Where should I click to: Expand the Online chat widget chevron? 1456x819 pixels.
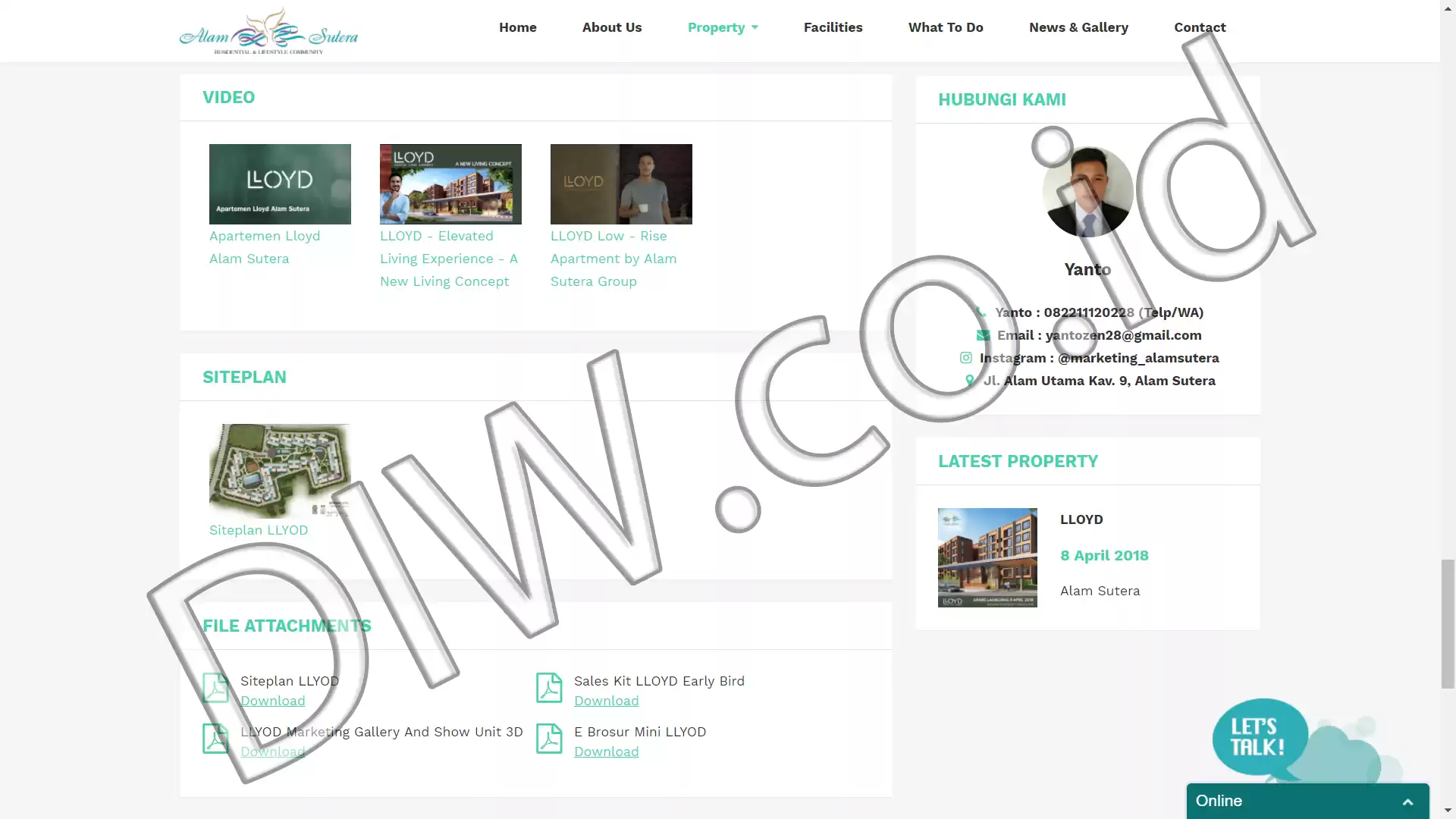pyautogui.click(x=1407, y=802)
